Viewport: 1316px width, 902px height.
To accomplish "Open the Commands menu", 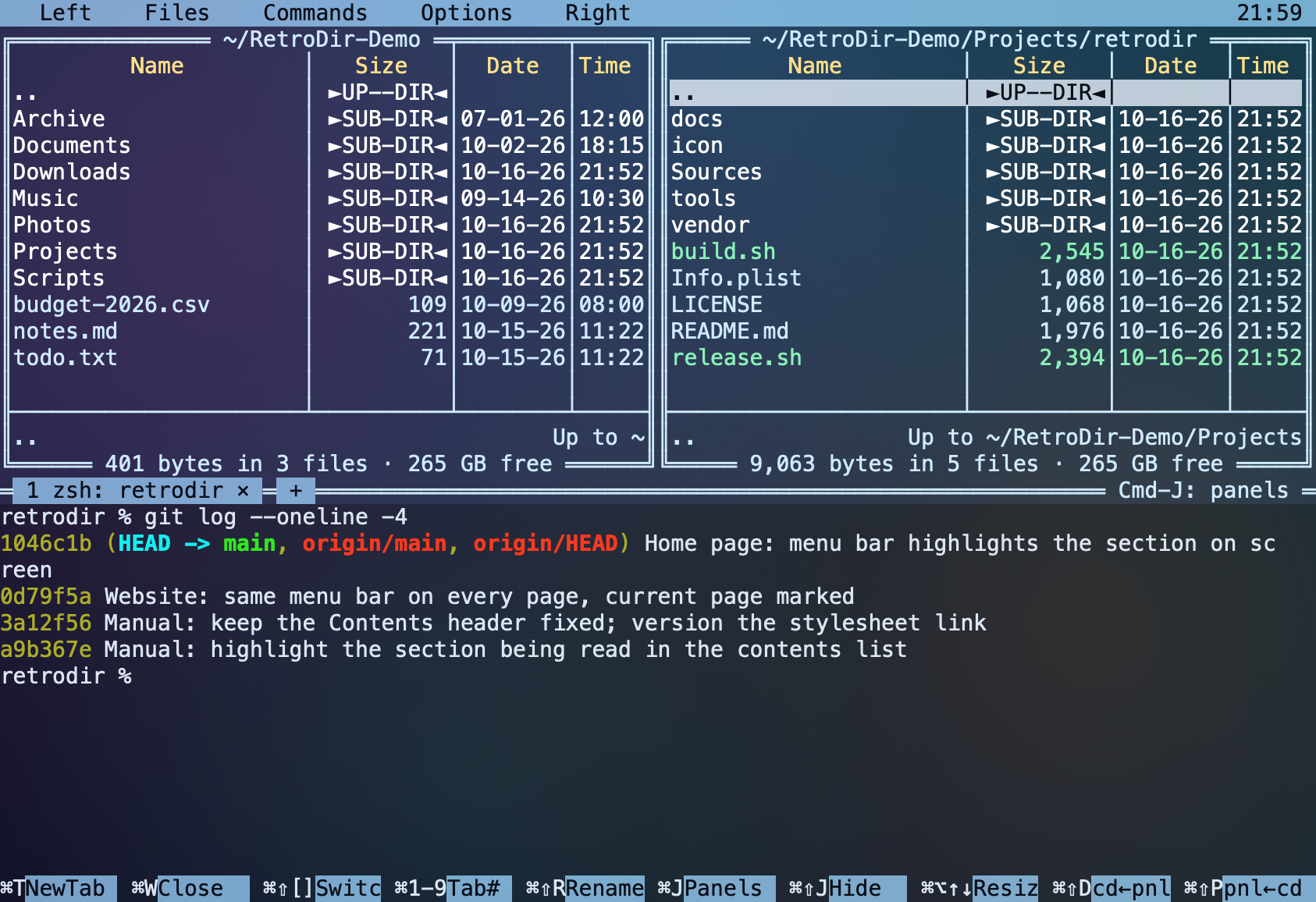I will [x=315, y=12].
